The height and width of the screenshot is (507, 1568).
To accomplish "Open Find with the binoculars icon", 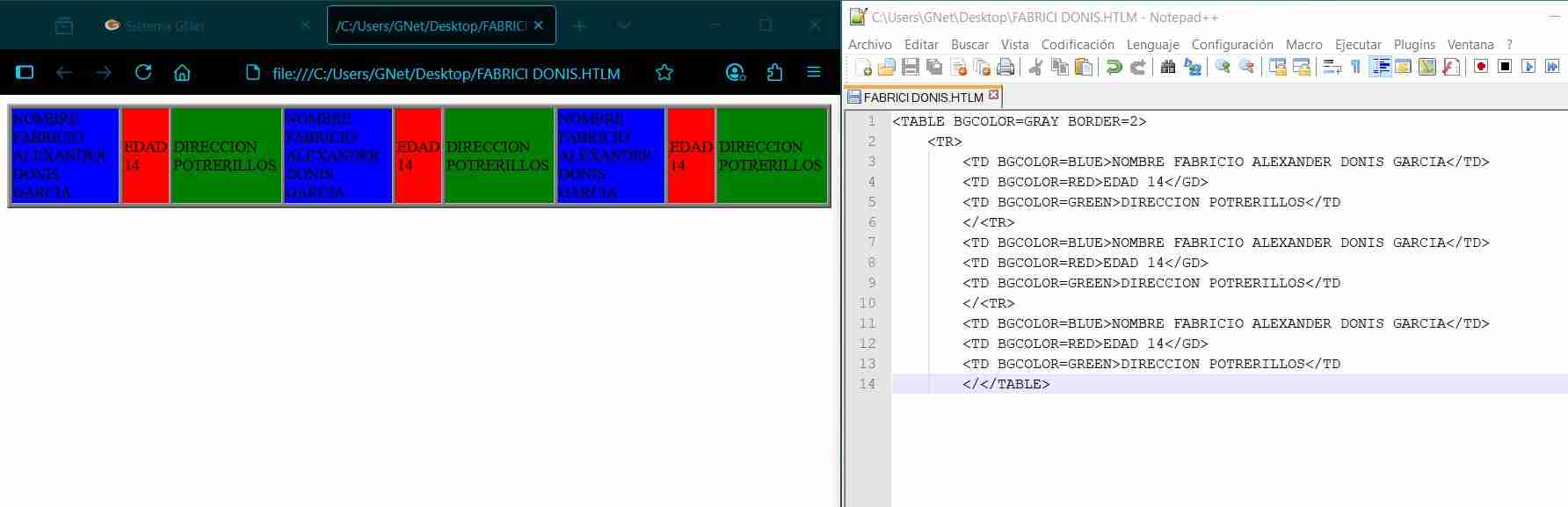I will tap(1168, 67).
